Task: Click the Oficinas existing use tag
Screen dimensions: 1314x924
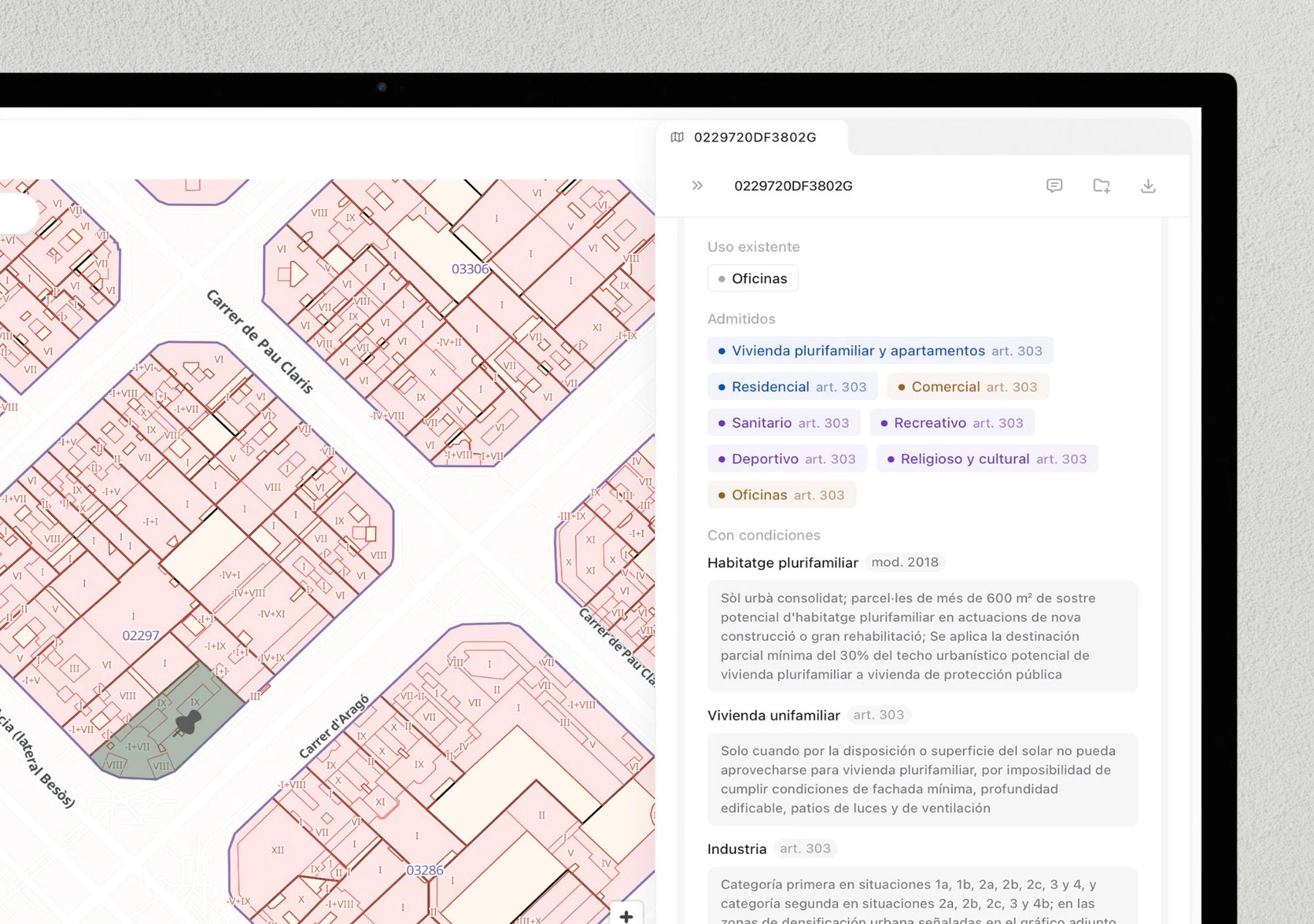Action: tap(753, 278)
